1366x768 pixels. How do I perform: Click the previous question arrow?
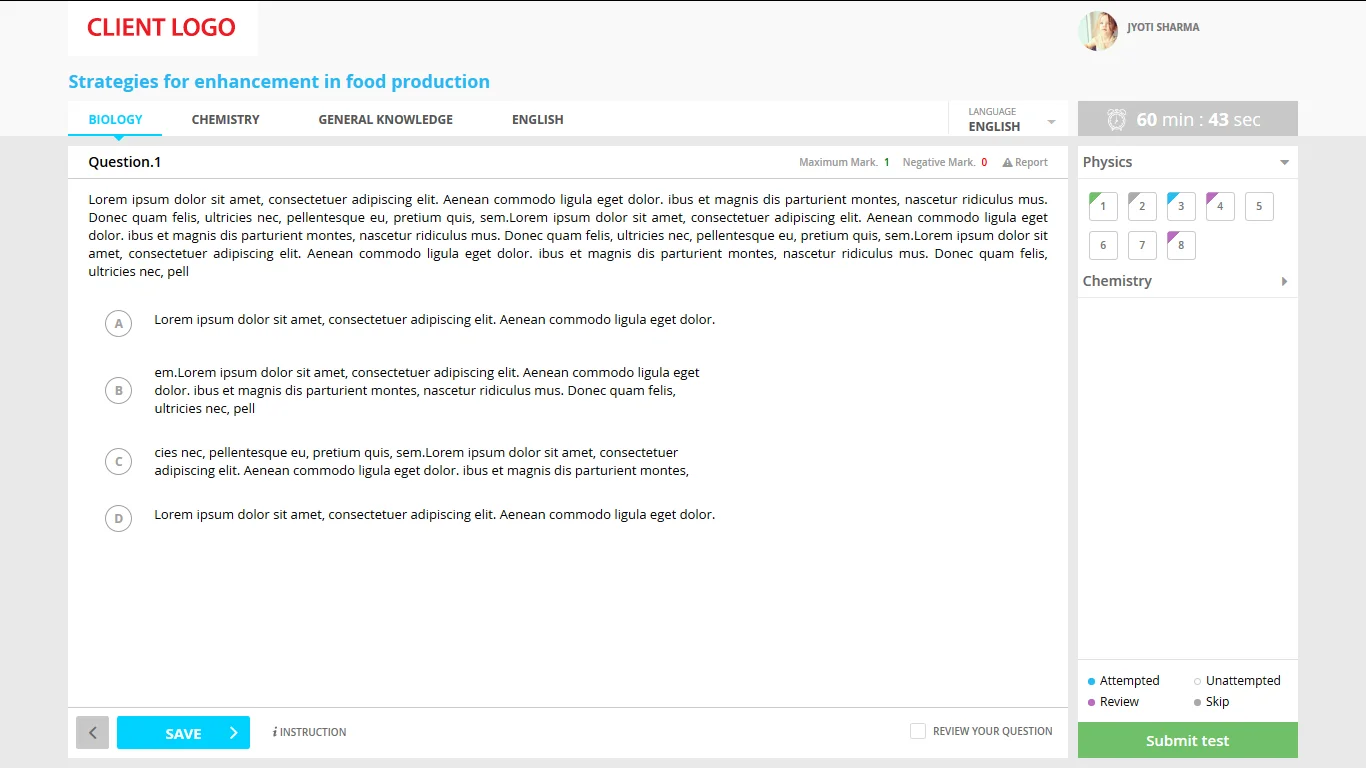click(92, 732)
